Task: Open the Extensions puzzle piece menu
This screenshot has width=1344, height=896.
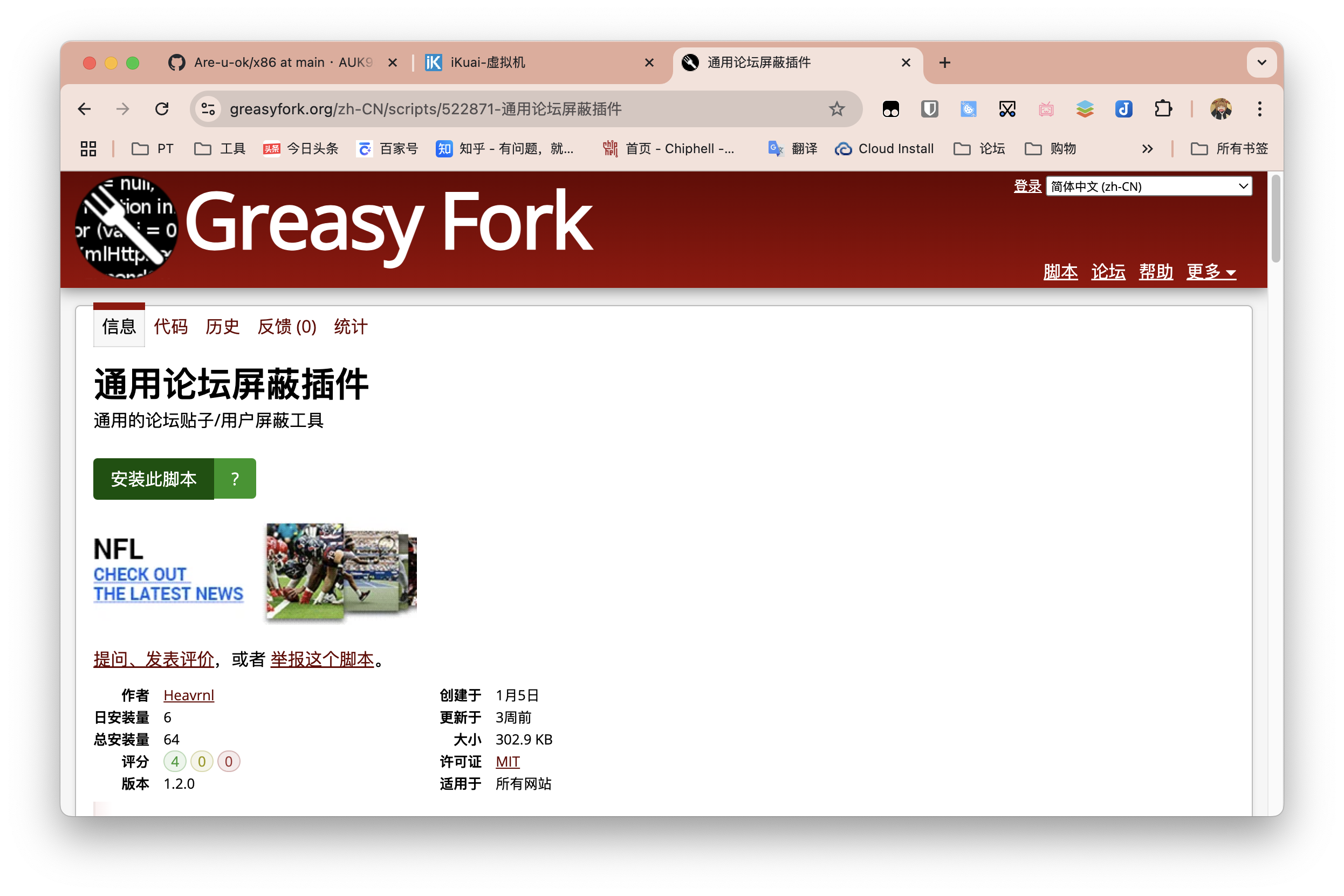Action: (x=1163, y=109)
